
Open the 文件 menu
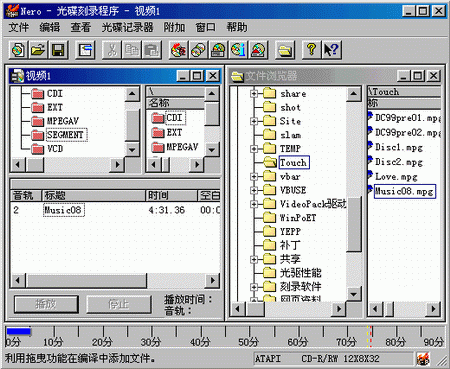(19, 27)
